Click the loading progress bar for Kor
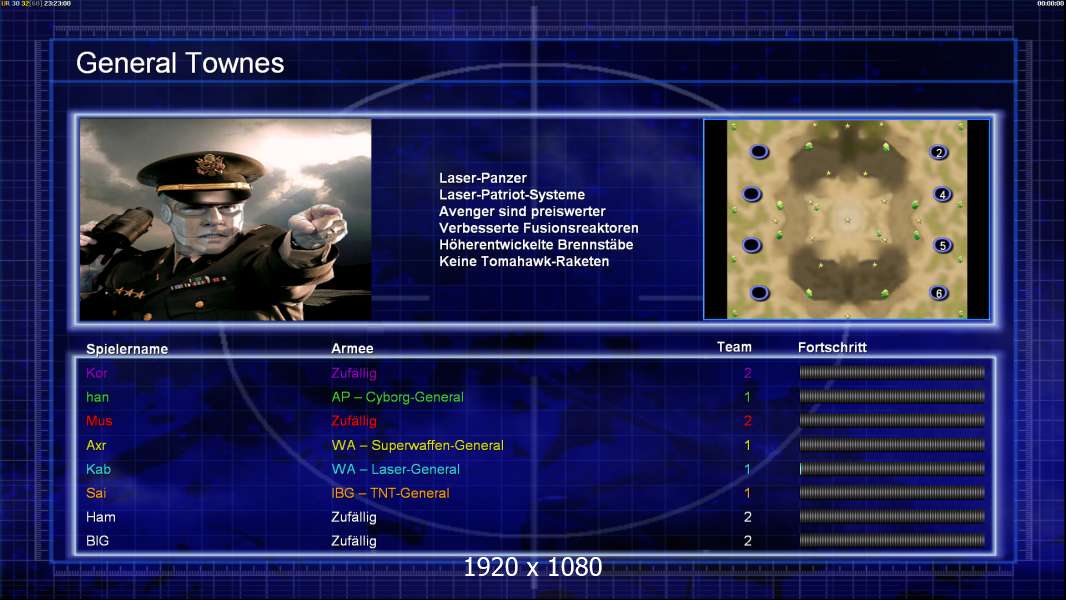Viewport: 1066px width, 600px height. pos(892,372)
